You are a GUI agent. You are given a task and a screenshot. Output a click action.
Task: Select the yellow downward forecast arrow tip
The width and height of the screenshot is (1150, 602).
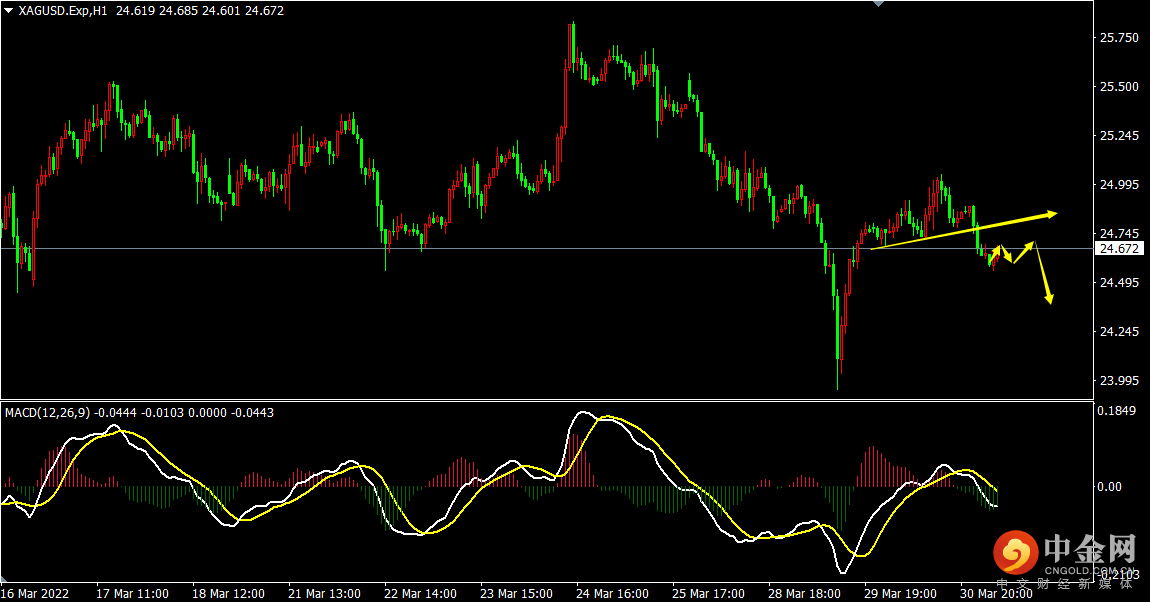(1049, 298)
